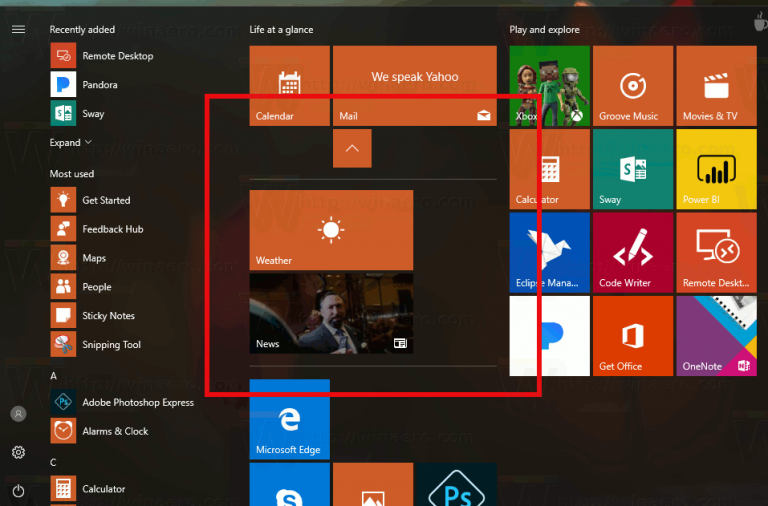Open the Weather live tile
The image size is (768, 506).
point(331,230)
